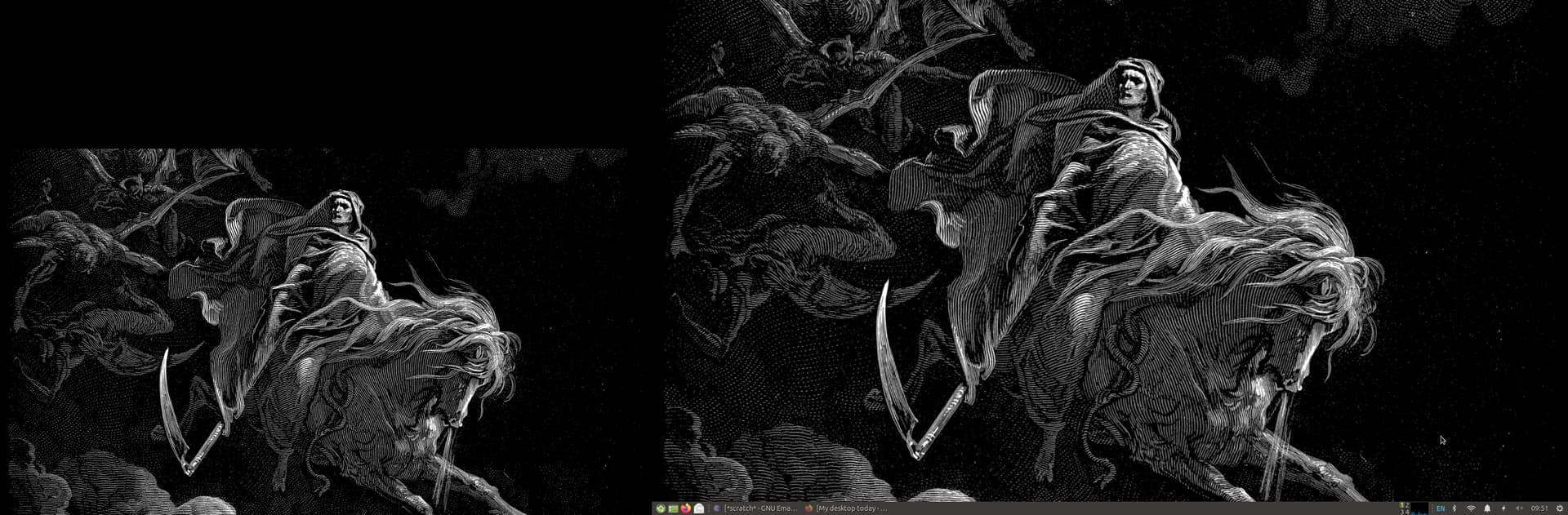Show the desktop from the panel launcher
This screenshot has width=1568, height=515.
point(673,508)
